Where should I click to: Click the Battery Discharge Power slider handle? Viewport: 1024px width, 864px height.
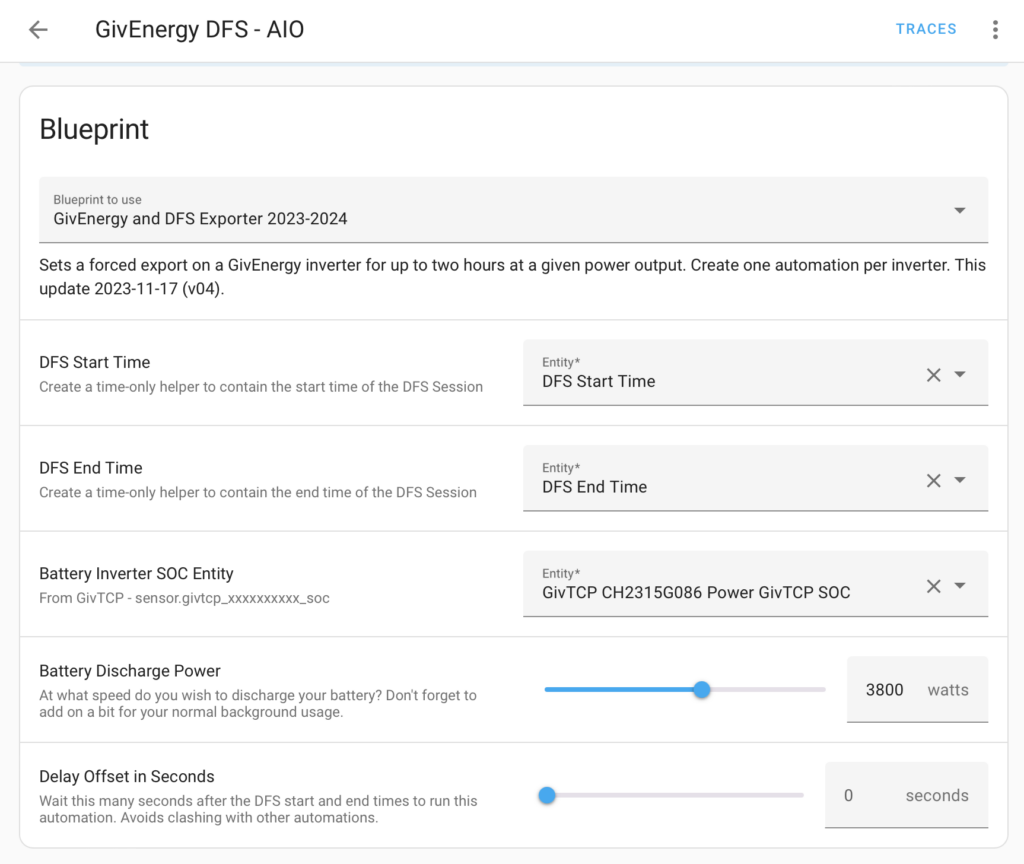click(701, 690)
